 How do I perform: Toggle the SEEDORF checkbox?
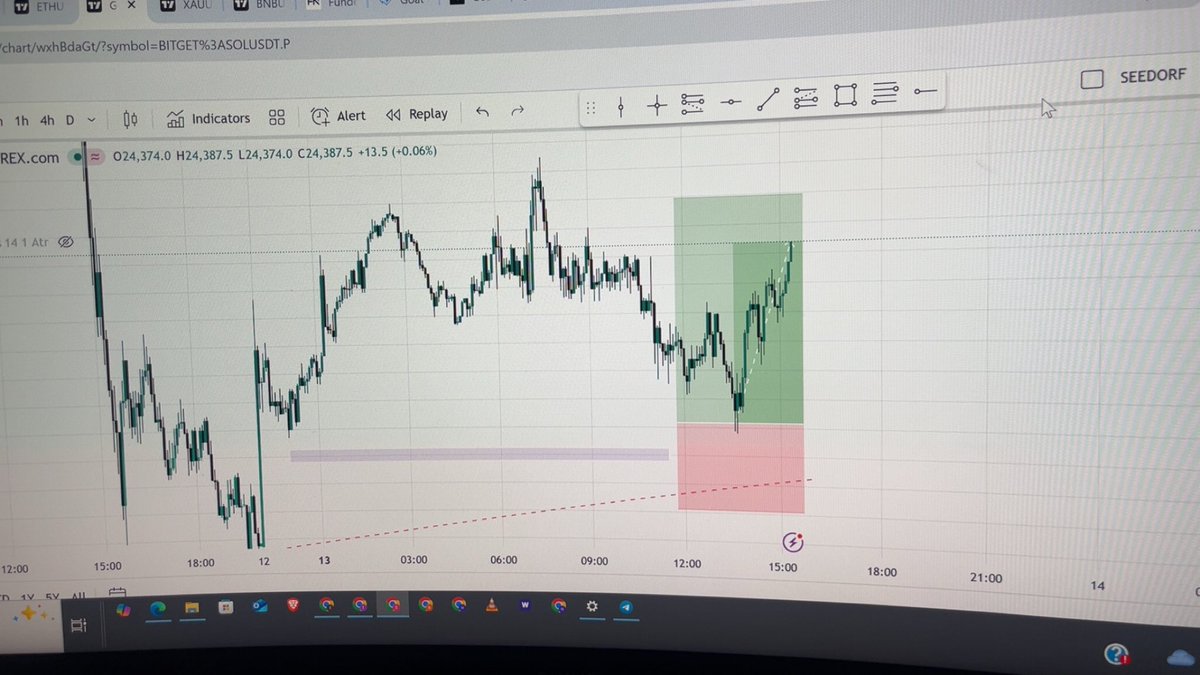click(x=1092, y=78)
